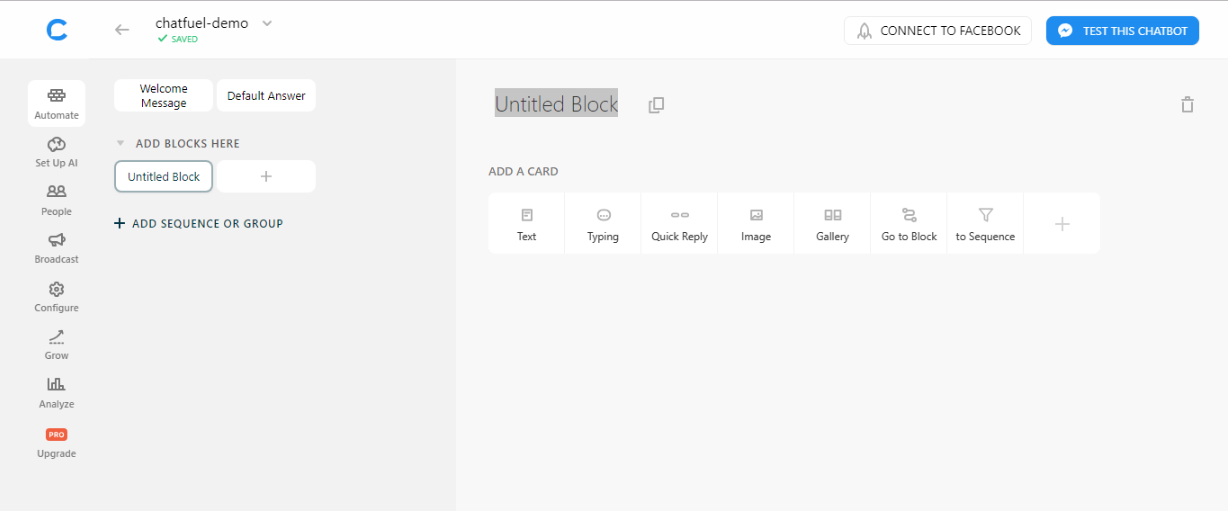Go back using the left arrow
The image size is (1228, 511).
tap(122, 30)
